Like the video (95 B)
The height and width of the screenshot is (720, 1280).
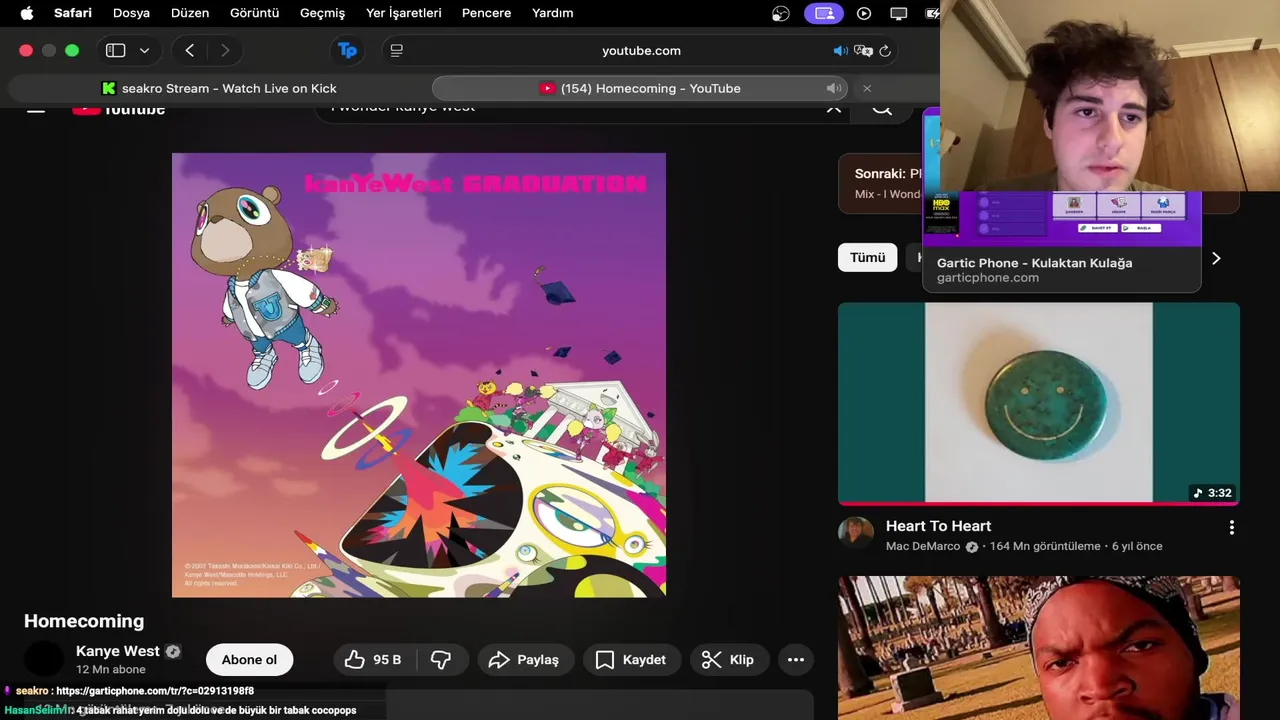click(372, 659)
